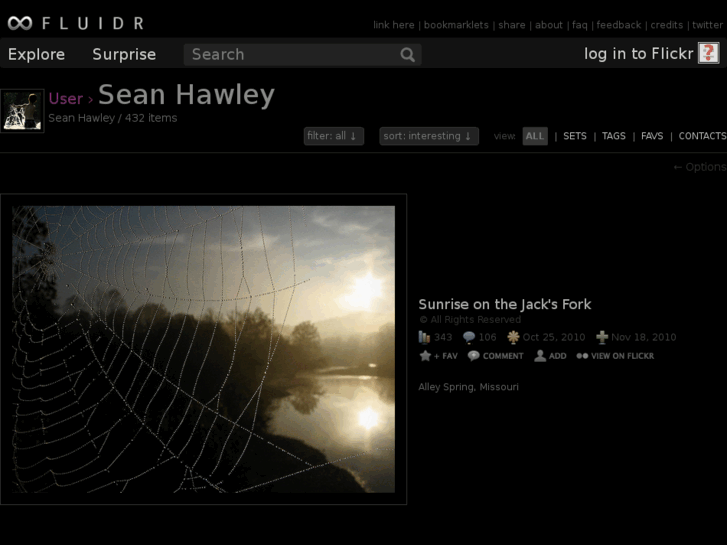Image resolution: width=727 pixels, height=545 pixels.
Task: Click the Sean Hawley page heading
Action: [186, 95]
